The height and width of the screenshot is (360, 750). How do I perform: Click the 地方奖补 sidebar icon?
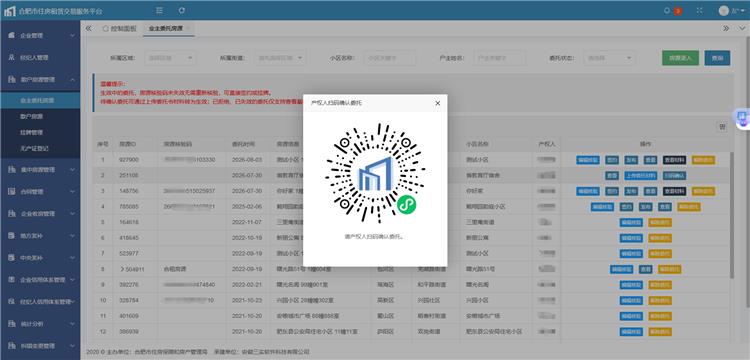point(11,236)
